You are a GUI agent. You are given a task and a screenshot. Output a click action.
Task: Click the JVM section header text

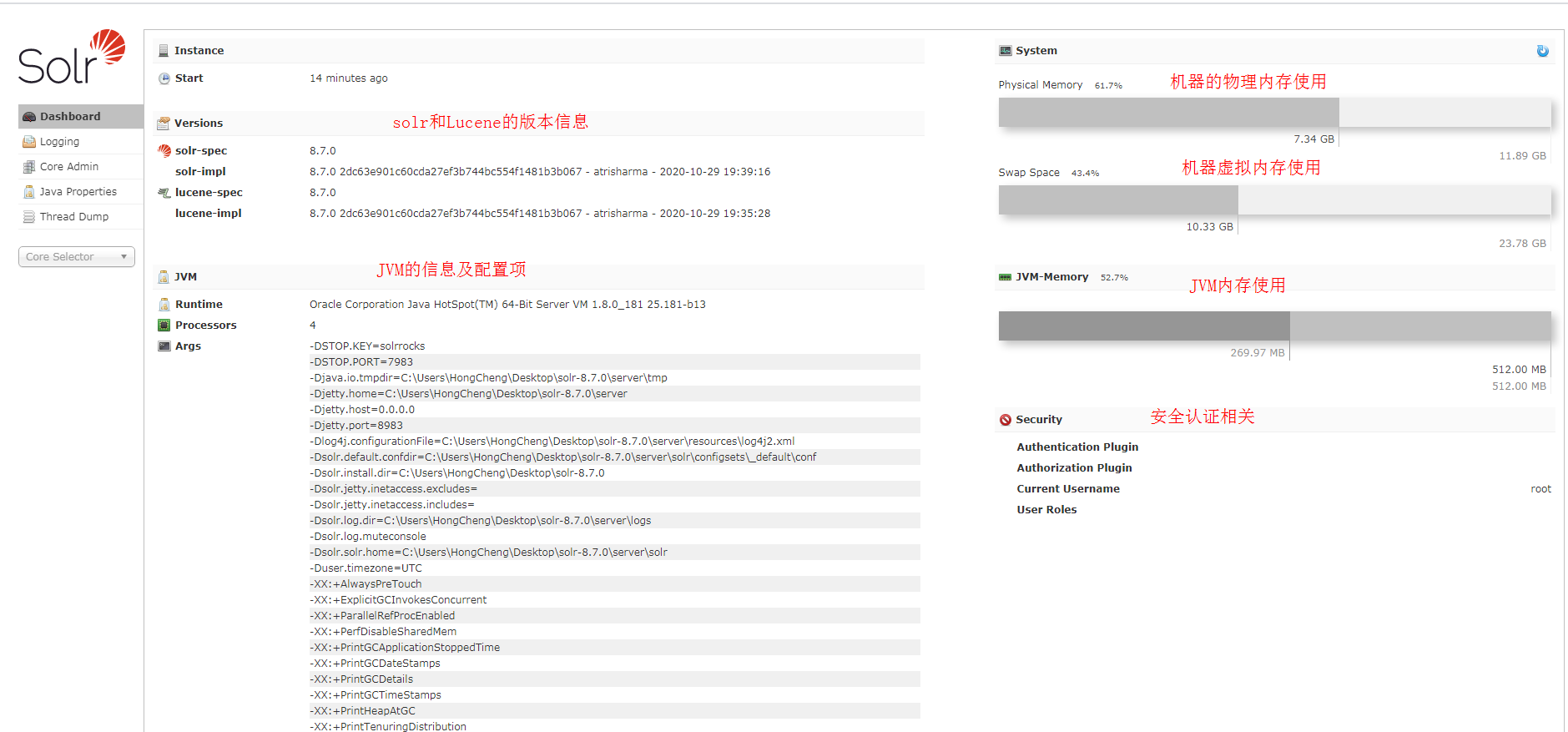pyautogui.click(x=186, y=277)
